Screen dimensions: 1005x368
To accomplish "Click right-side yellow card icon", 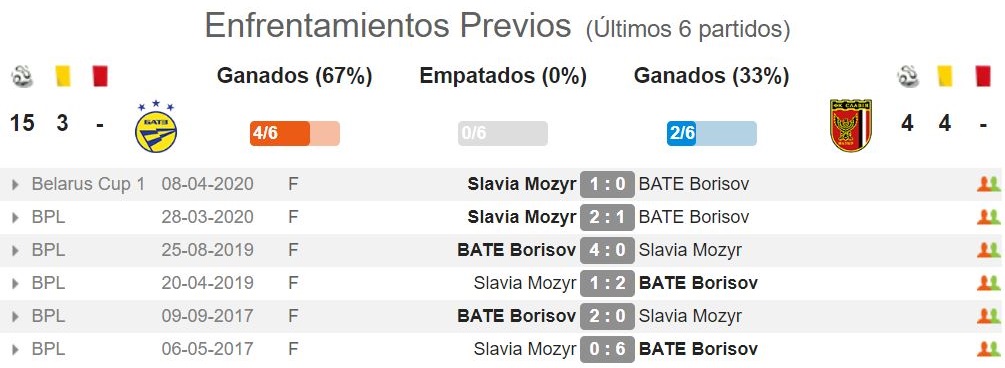I will coord(945,76).
